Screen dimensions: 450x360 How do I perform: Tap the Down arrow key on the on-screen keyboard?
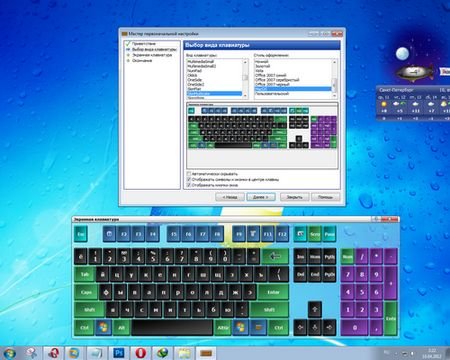(315, 328)
